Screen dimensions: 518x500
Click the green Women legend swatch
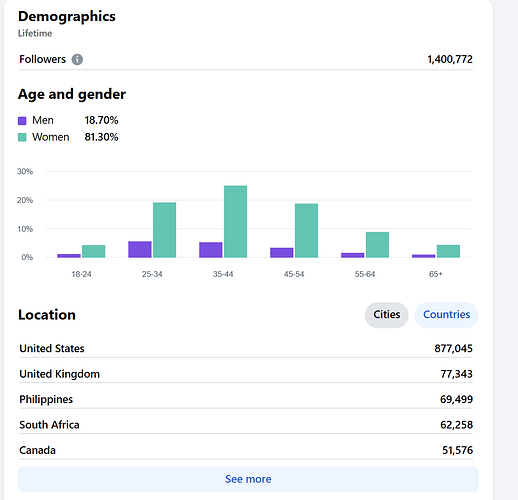(x=22, y=137)
